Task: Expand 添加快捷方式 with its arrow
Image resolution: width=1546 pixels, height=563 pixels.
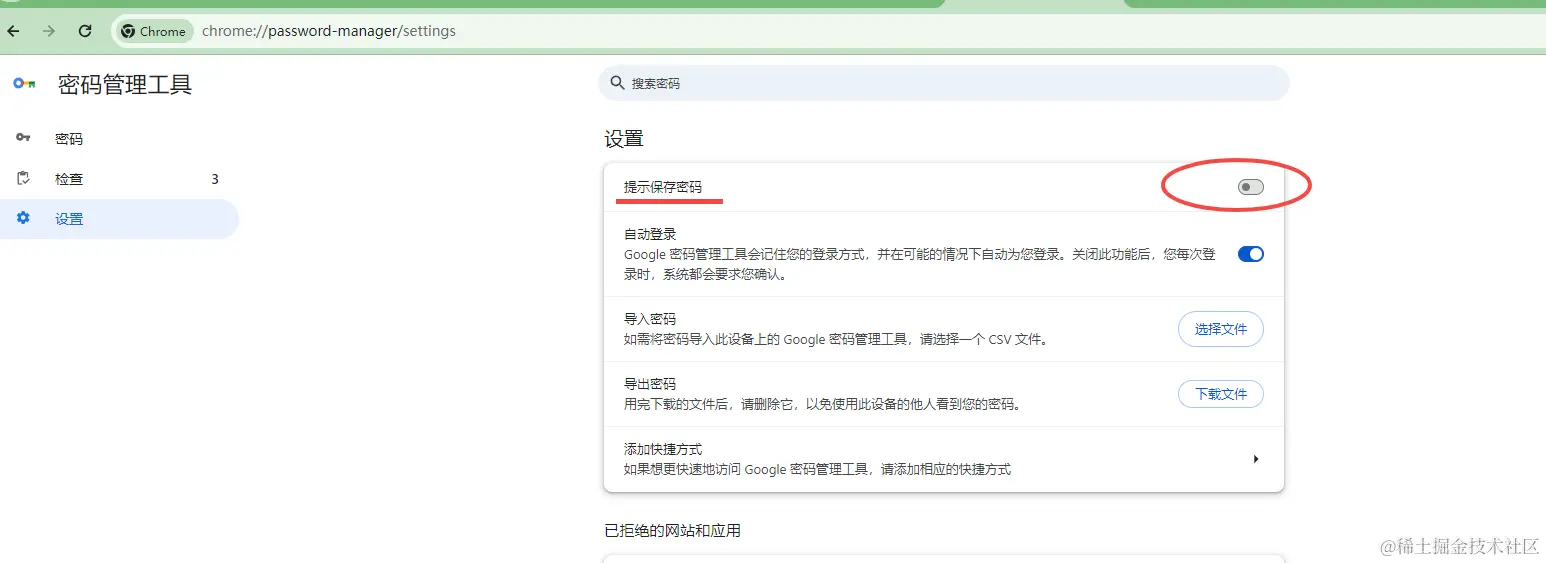Action: [x=1255, y=459]
